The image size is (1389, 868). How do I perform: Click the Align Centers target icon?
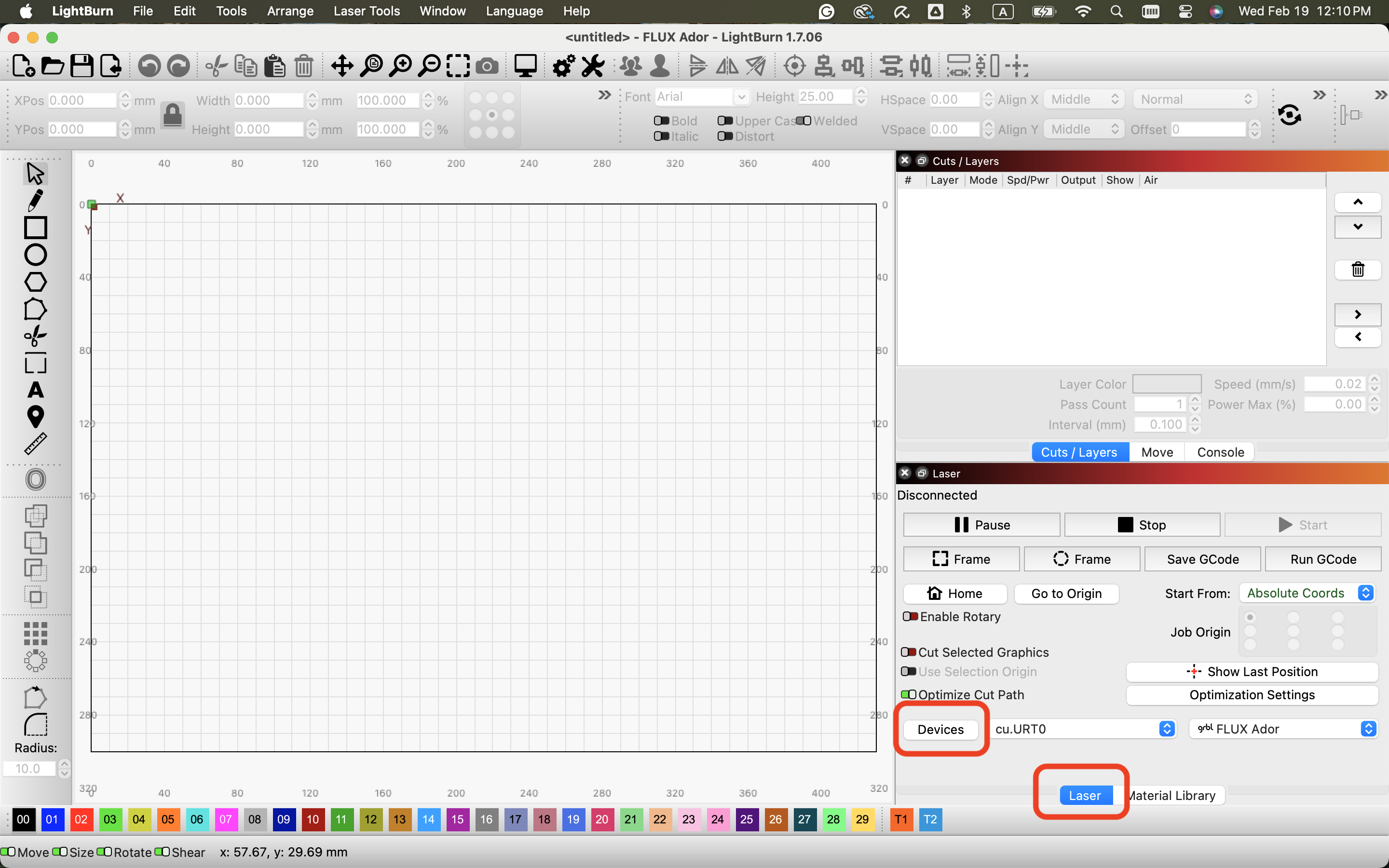click(x=794, y=66)
